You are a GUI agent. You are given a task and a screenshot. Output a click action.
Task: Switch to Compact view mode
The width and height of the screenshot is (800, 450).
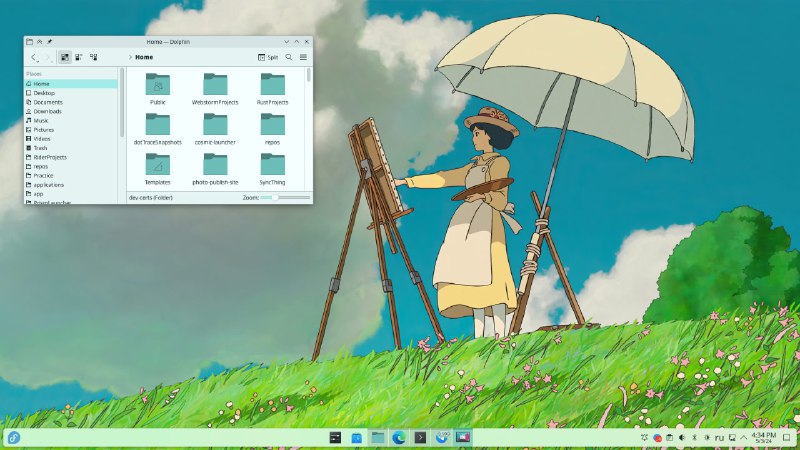79,57
